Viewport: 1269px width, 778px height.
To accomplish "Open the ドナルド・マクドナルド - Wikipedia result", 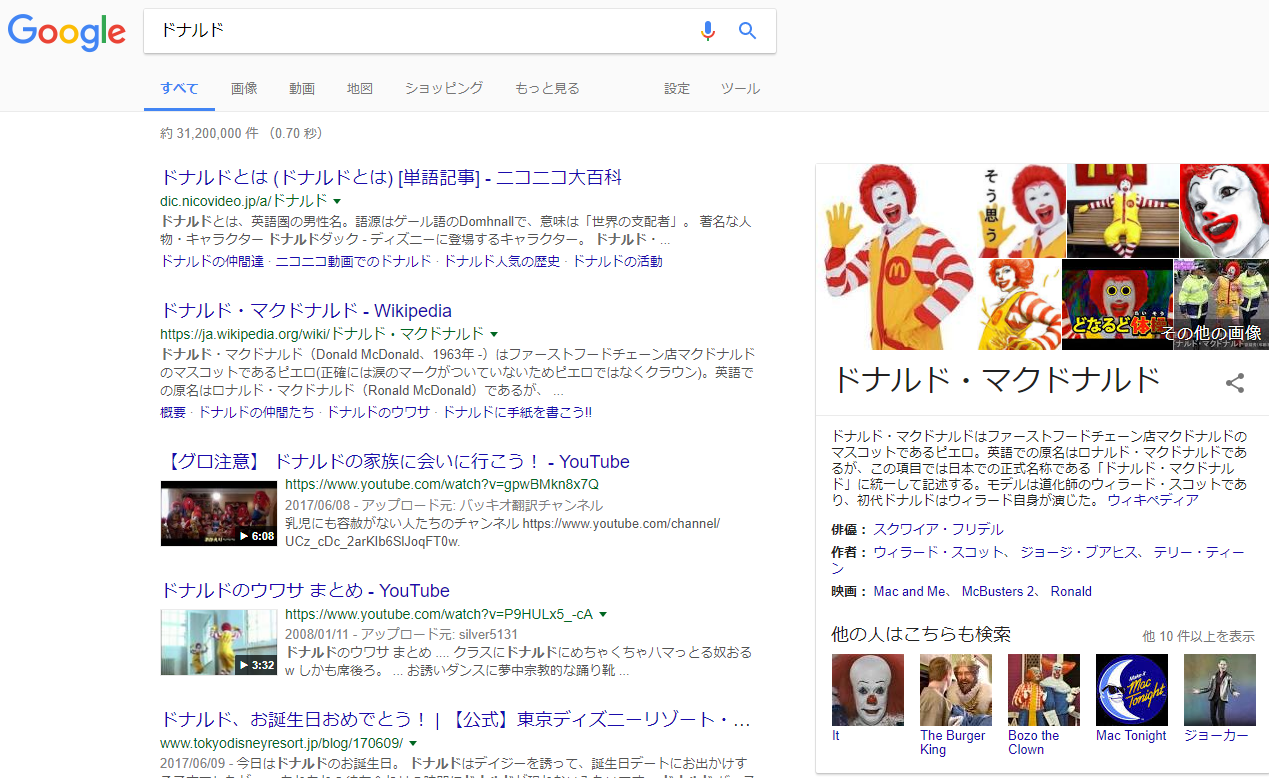I will (x=306, y=311).
